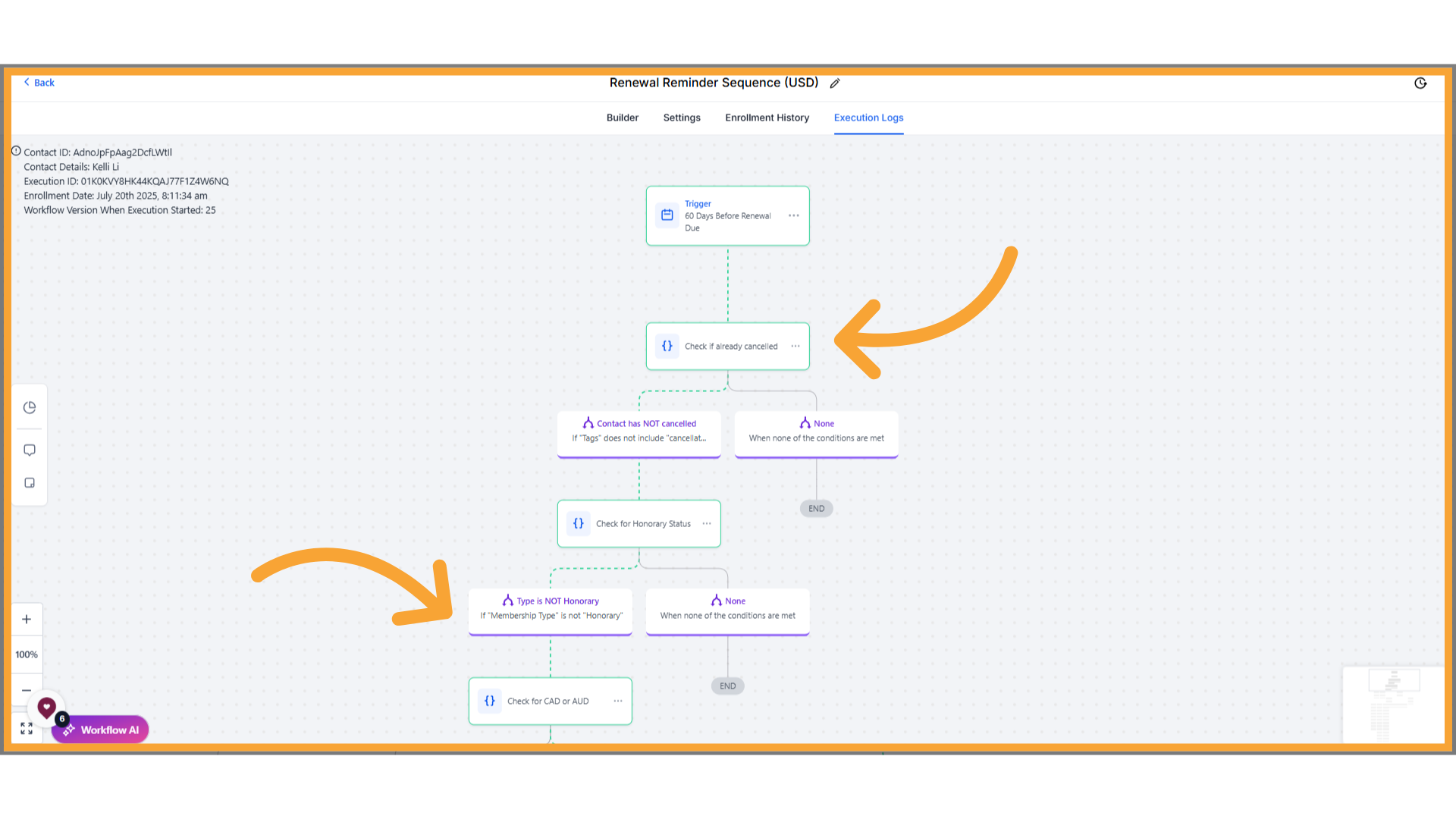Click the notes icon in left sidebar
The height and width of the screenshot is (819, 1456).
coord(29,482)
